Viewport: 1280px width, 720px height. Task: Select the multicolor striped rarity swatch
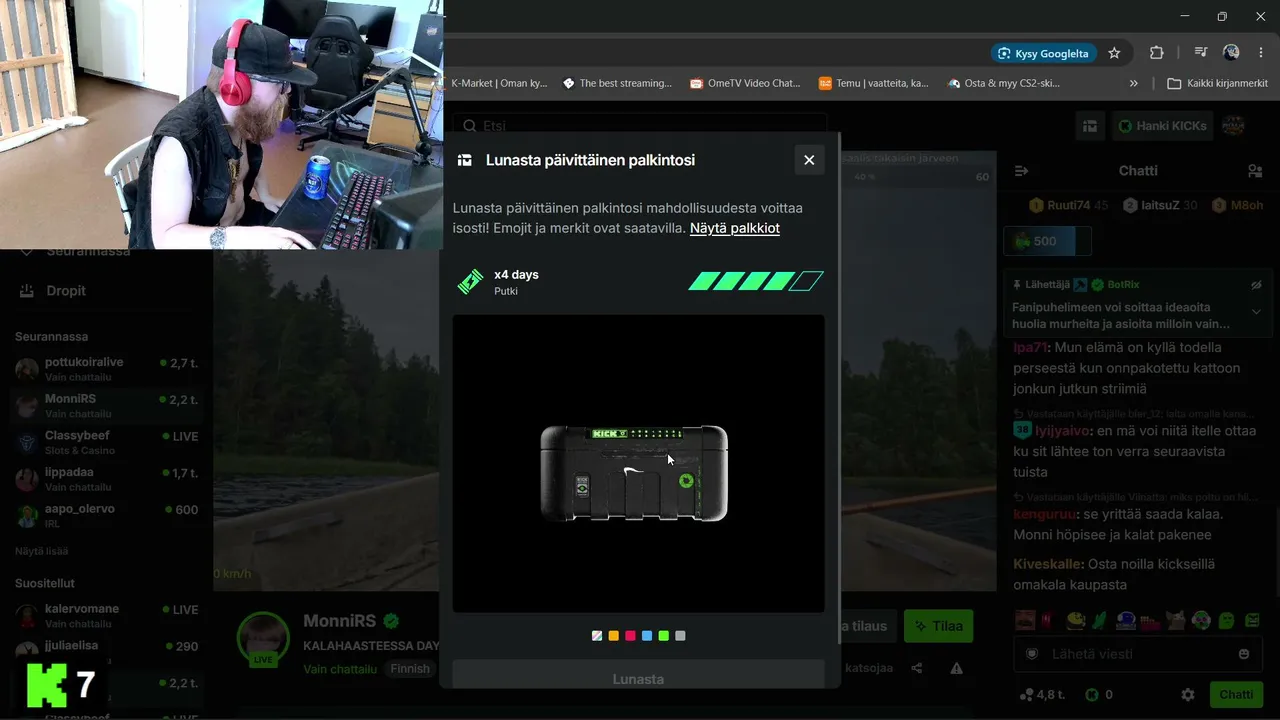[x=597, y=636]
